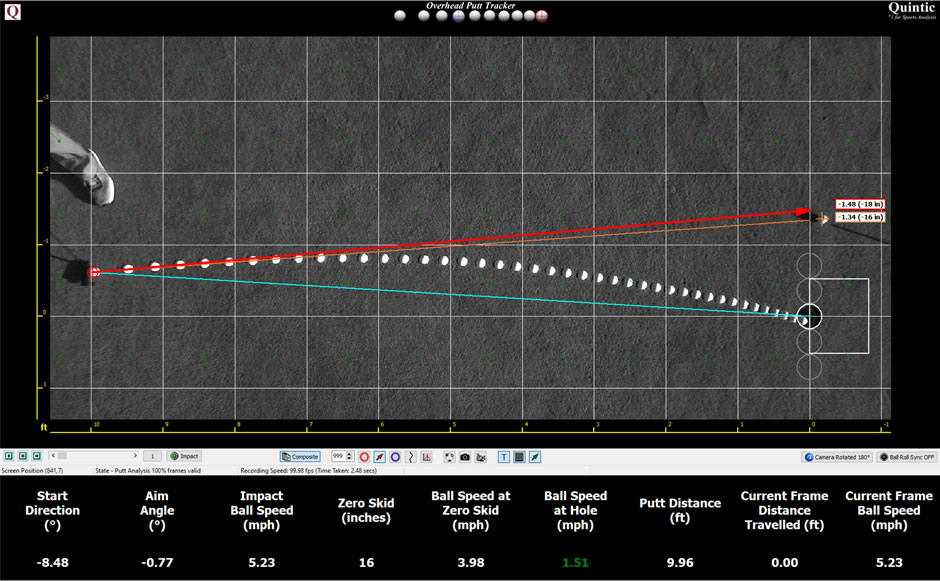The width and height of the screenshot is (940, 581).
Task: Click the green arrow icon in toolbar
Action: [x=535, y=457]
